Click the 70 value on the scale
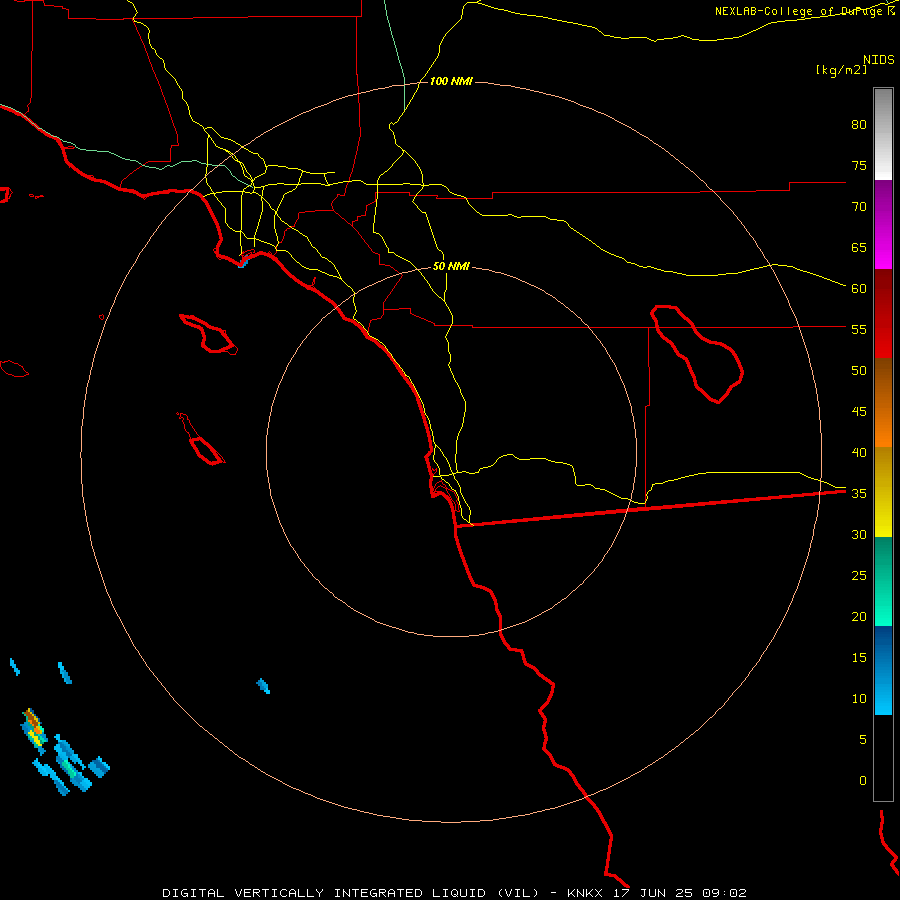900x900 pixels. (859, 207)
